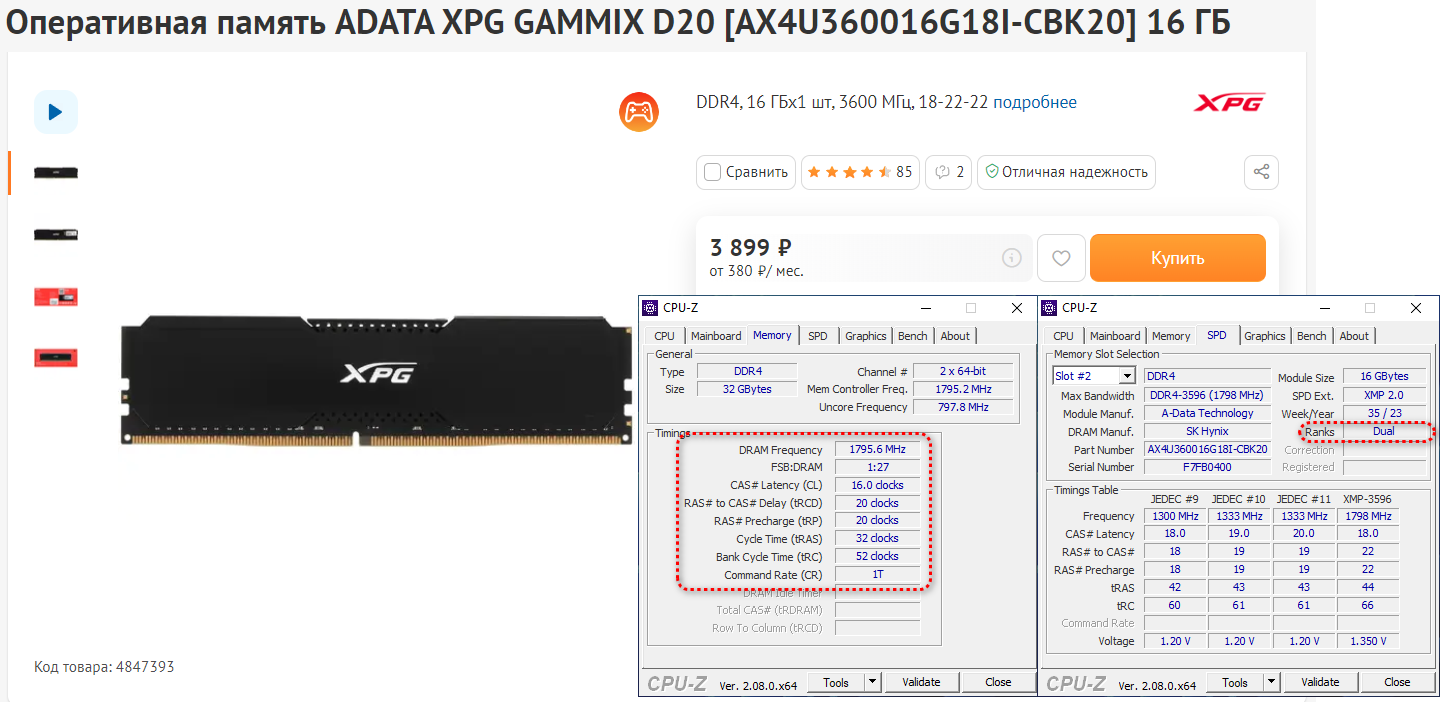Click the price info icon
Viewport: 1440px width, 702px height.
click(1012, 258)
